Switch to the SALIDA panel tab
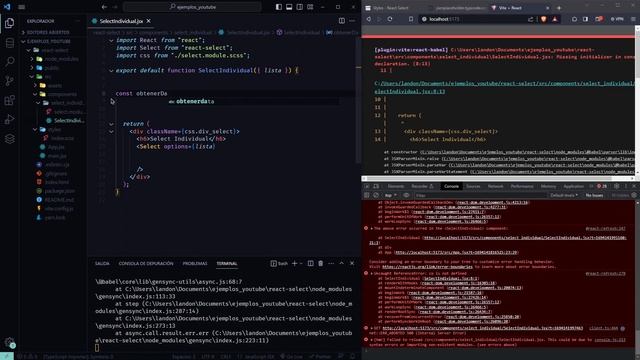Viewport: 640px width, 360px height. coord(102,264)
